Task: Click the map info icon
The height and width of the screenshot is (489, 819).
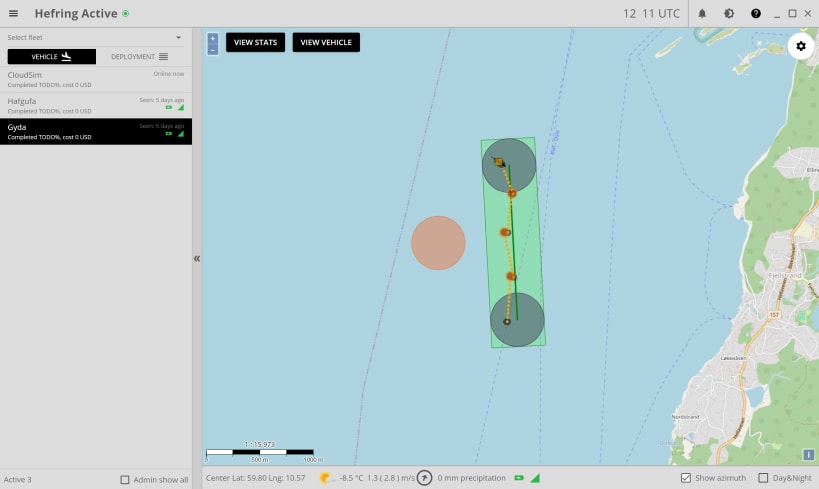Action: 809,455
